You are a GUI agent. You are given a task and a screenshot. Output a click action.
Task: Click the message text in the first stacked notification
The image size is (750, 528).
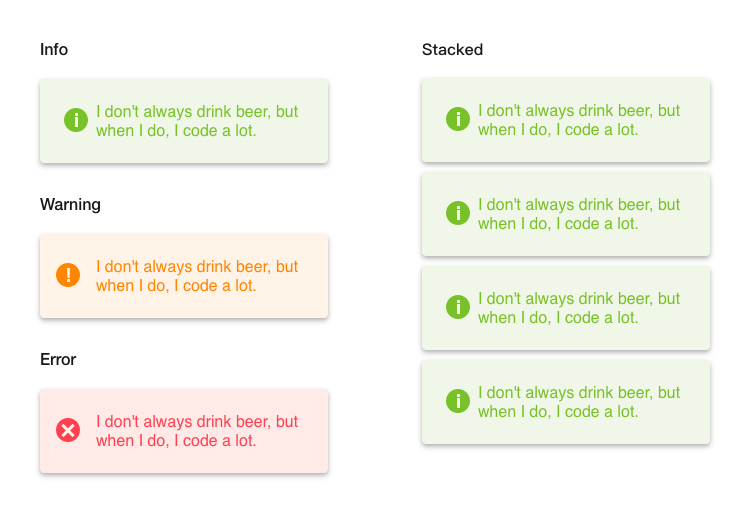pyautogui.click(x=579, y=120)
